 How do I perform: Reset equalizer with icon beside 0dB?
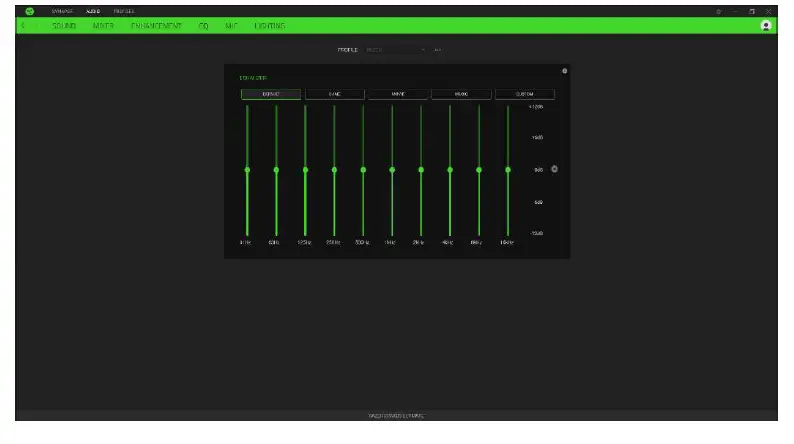click(x=554, y=169)
